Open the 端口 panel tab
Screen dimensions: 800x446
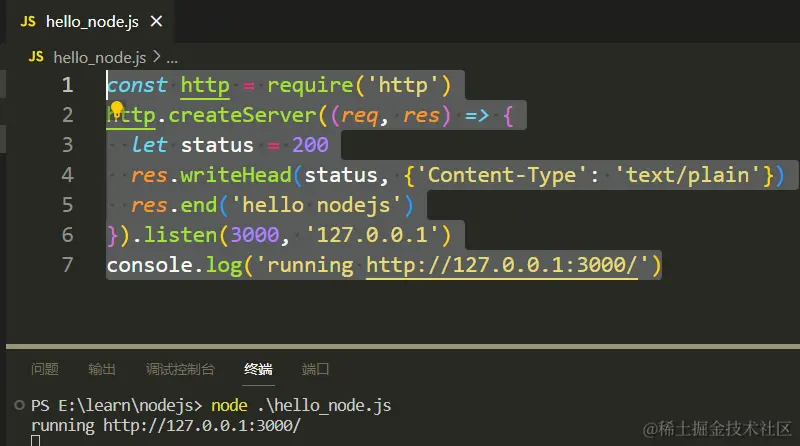315,369
